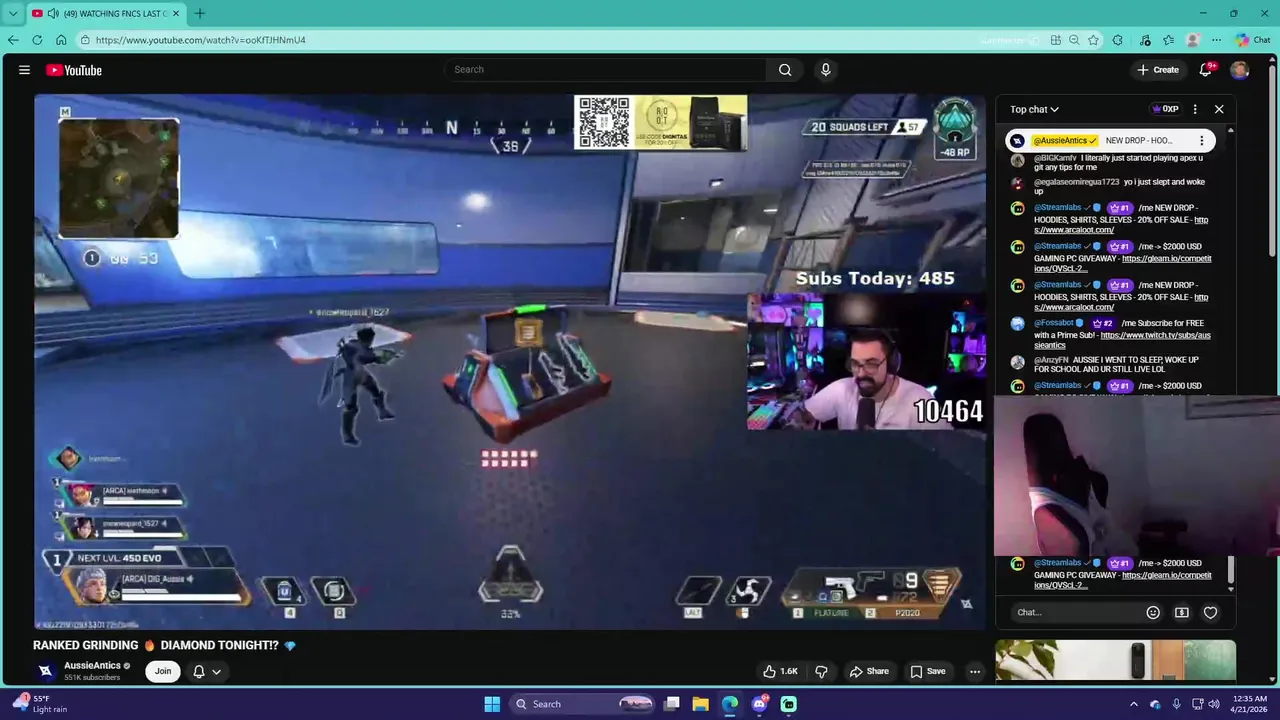This screenshot has width=1280, height=720.
Task: Reload the page in Edge
Action: click(37, 40)
